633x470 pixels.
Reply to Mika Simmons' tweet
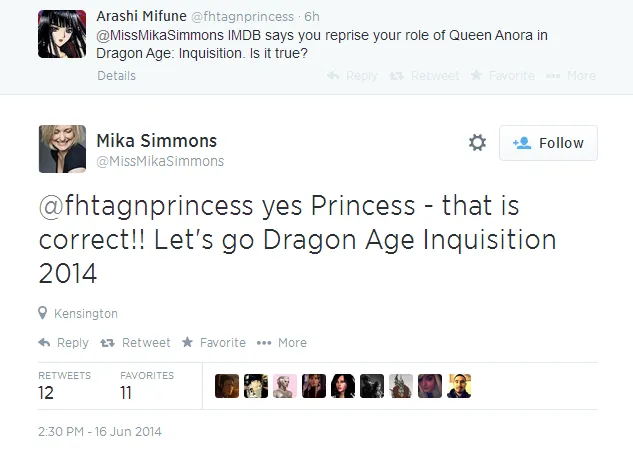tap(63, 342)
